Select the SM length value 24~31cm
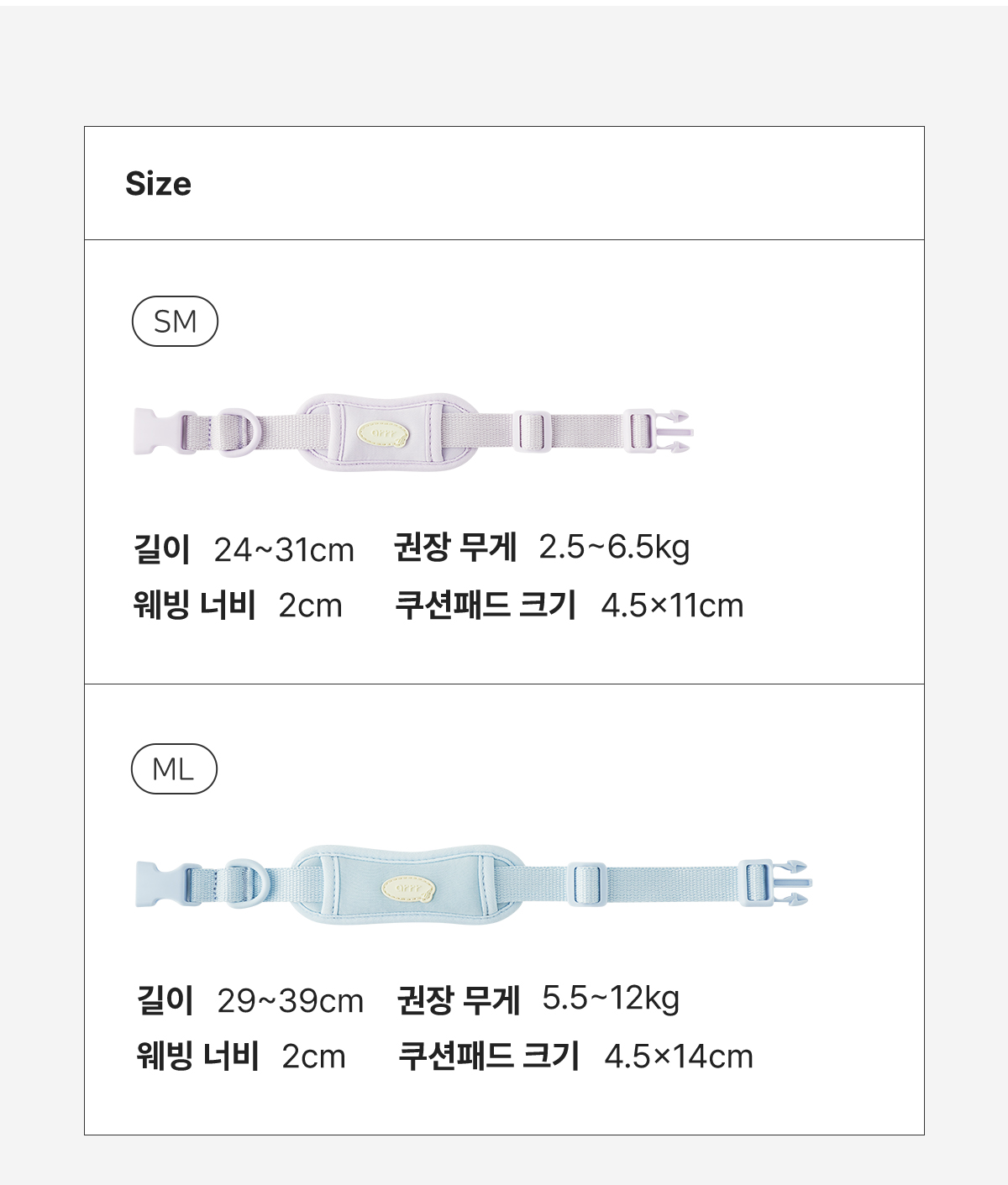Viewport: 1008px width, 1185px height. tap(284, 550)
